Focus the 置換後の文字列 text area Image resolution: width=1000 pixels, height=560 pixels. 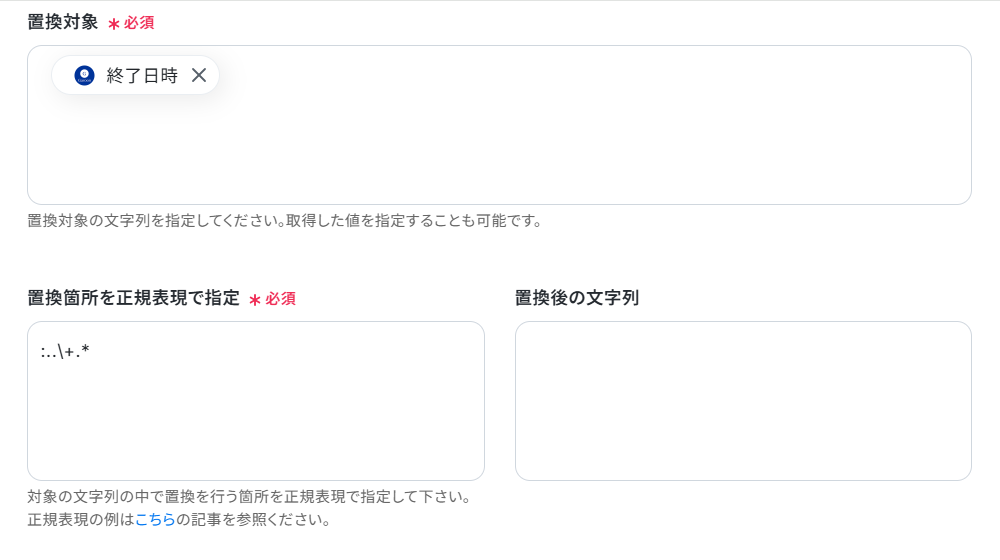[x=743, y=401]
